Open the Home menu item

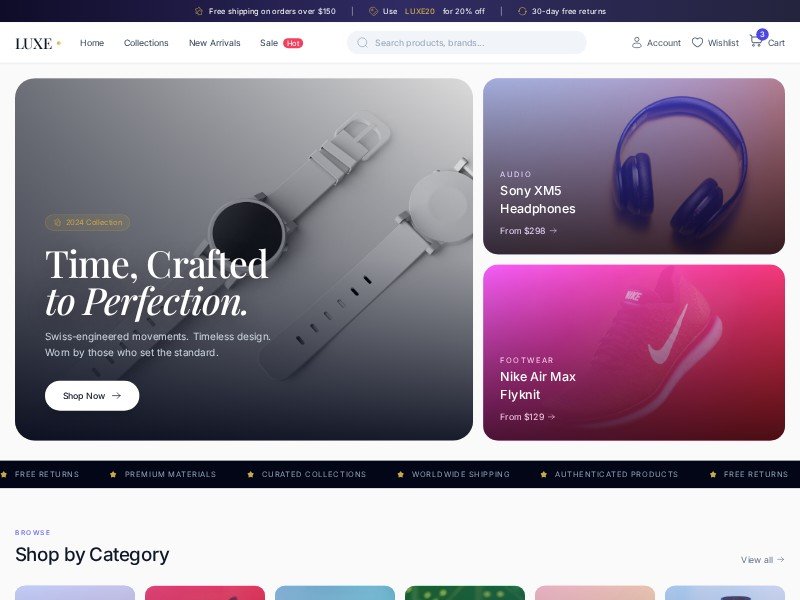(x=92, y=43)
